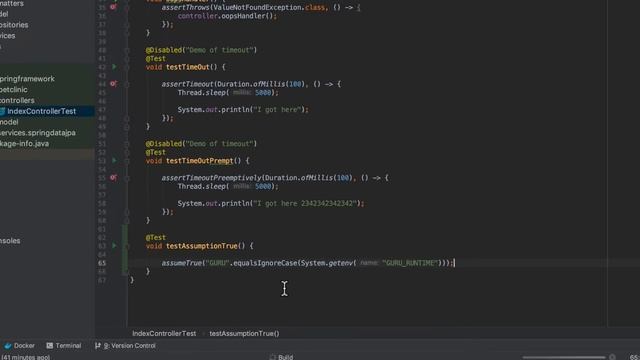Open the 9: Version Control tool window
This screenshot has width=640, height=360.
[x=125, y=346]
